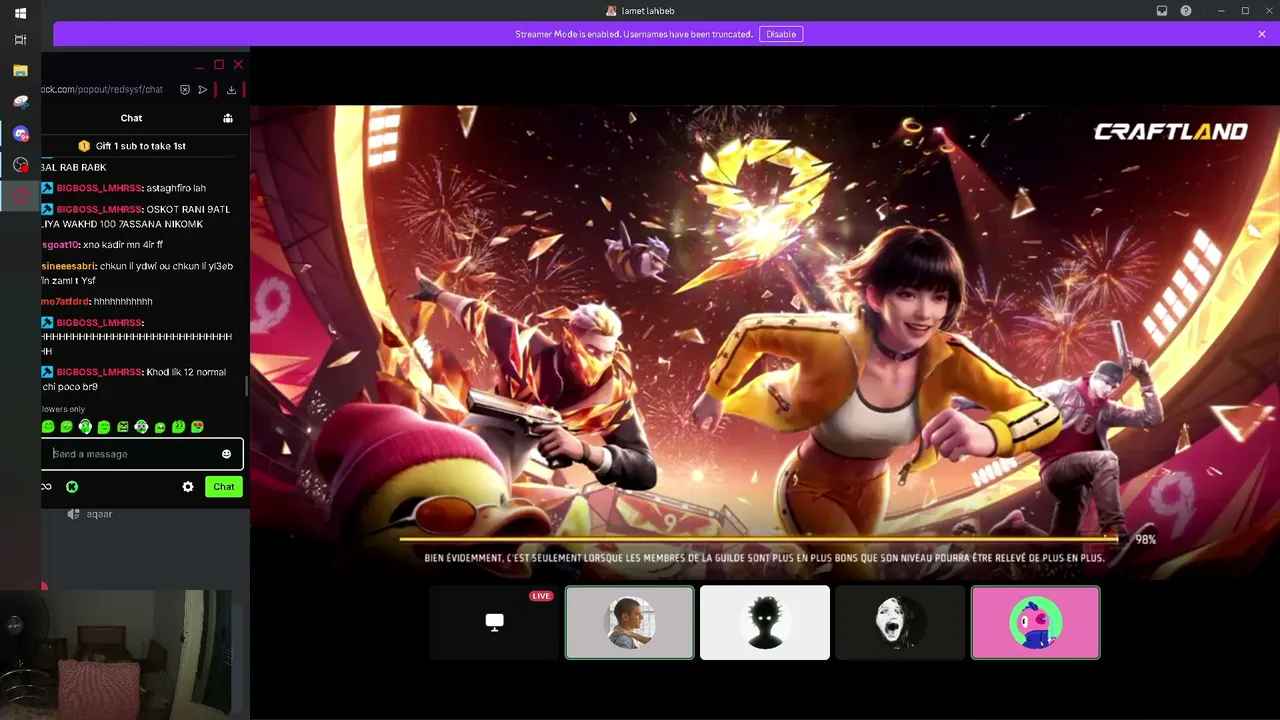
Task: Insert the green emote wearing headphones
Action: [85, 427]
